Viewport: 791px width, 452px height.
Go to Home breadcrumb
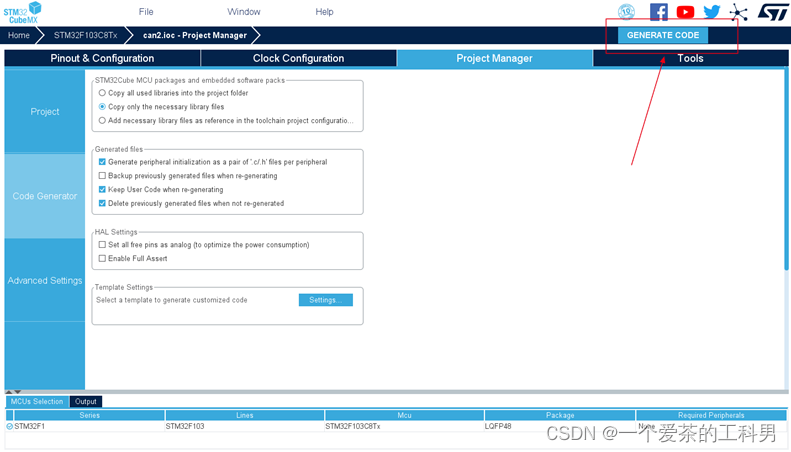[19, 35]
